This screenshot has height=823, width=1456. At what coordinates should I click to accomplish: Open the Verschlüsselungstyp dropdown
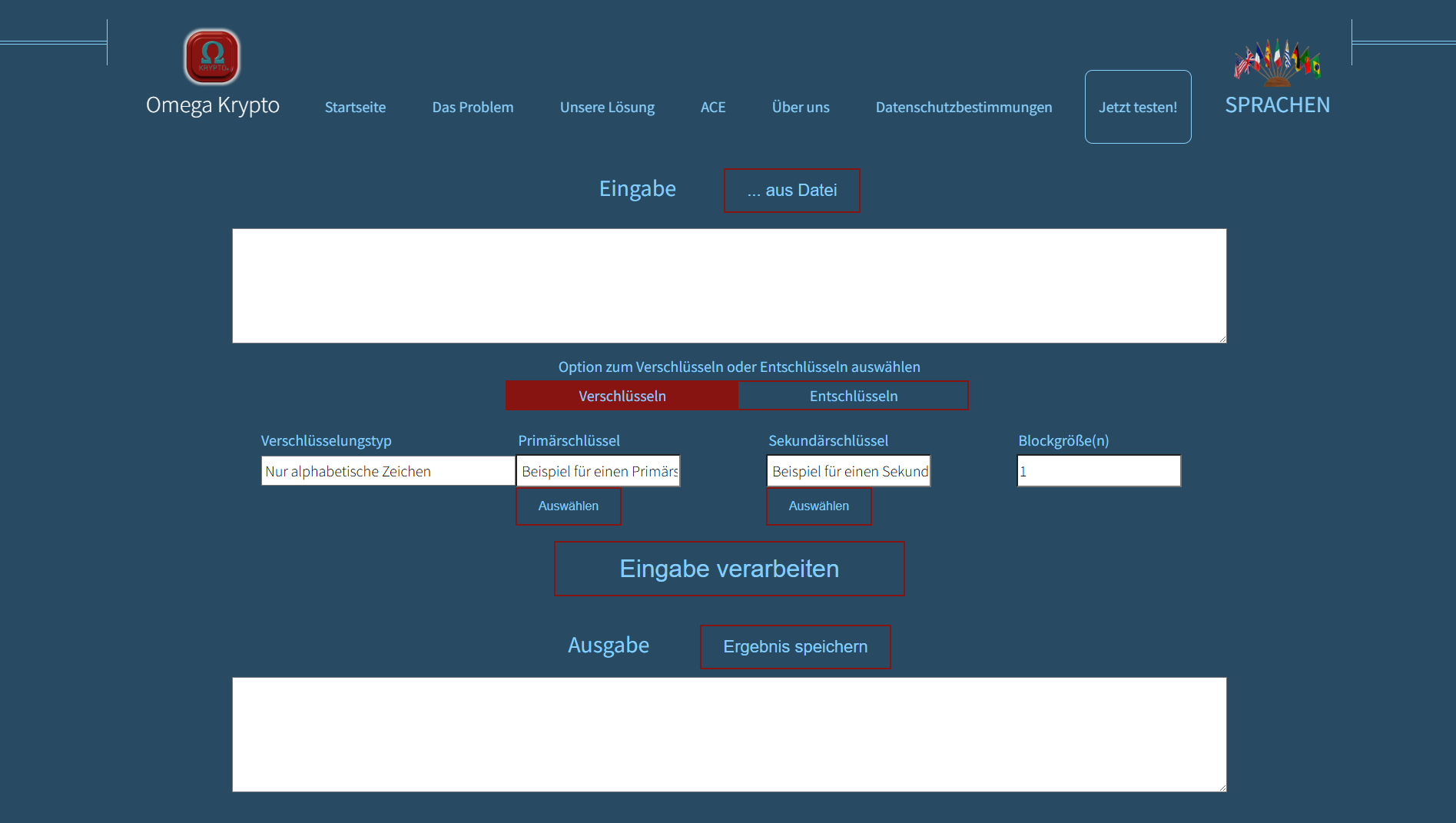[387, 471]
